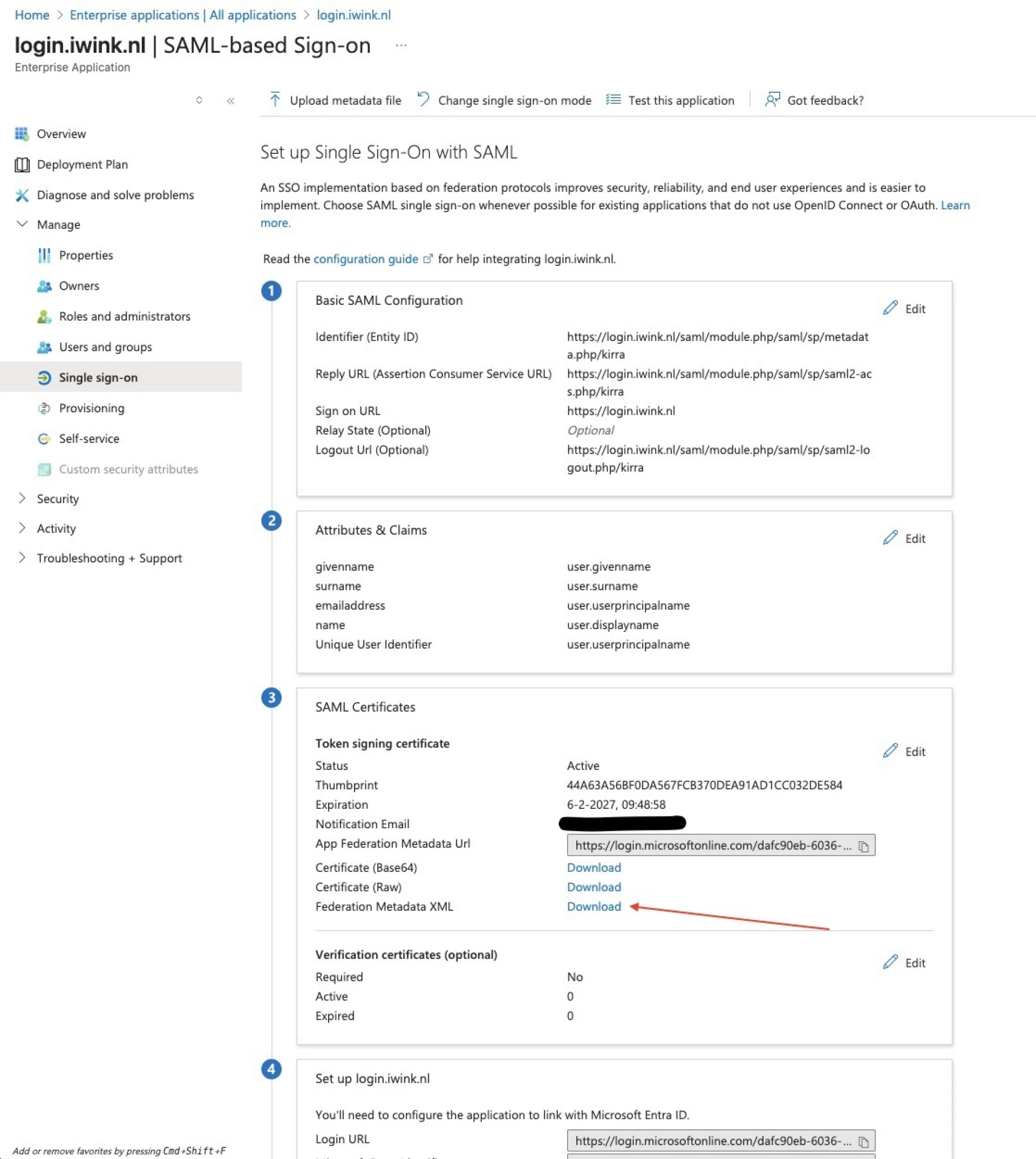Copy the App Federation Metadata Url
Image resolution: width=1036 pixels, height=1159 pixels.
(863, 847)
